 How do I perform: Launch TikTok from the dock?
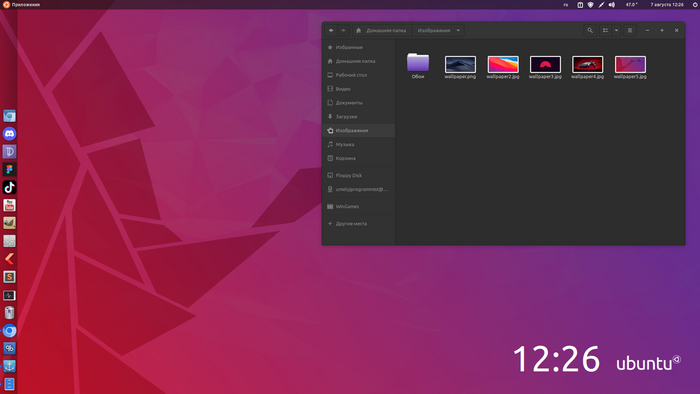pos(9,187)
